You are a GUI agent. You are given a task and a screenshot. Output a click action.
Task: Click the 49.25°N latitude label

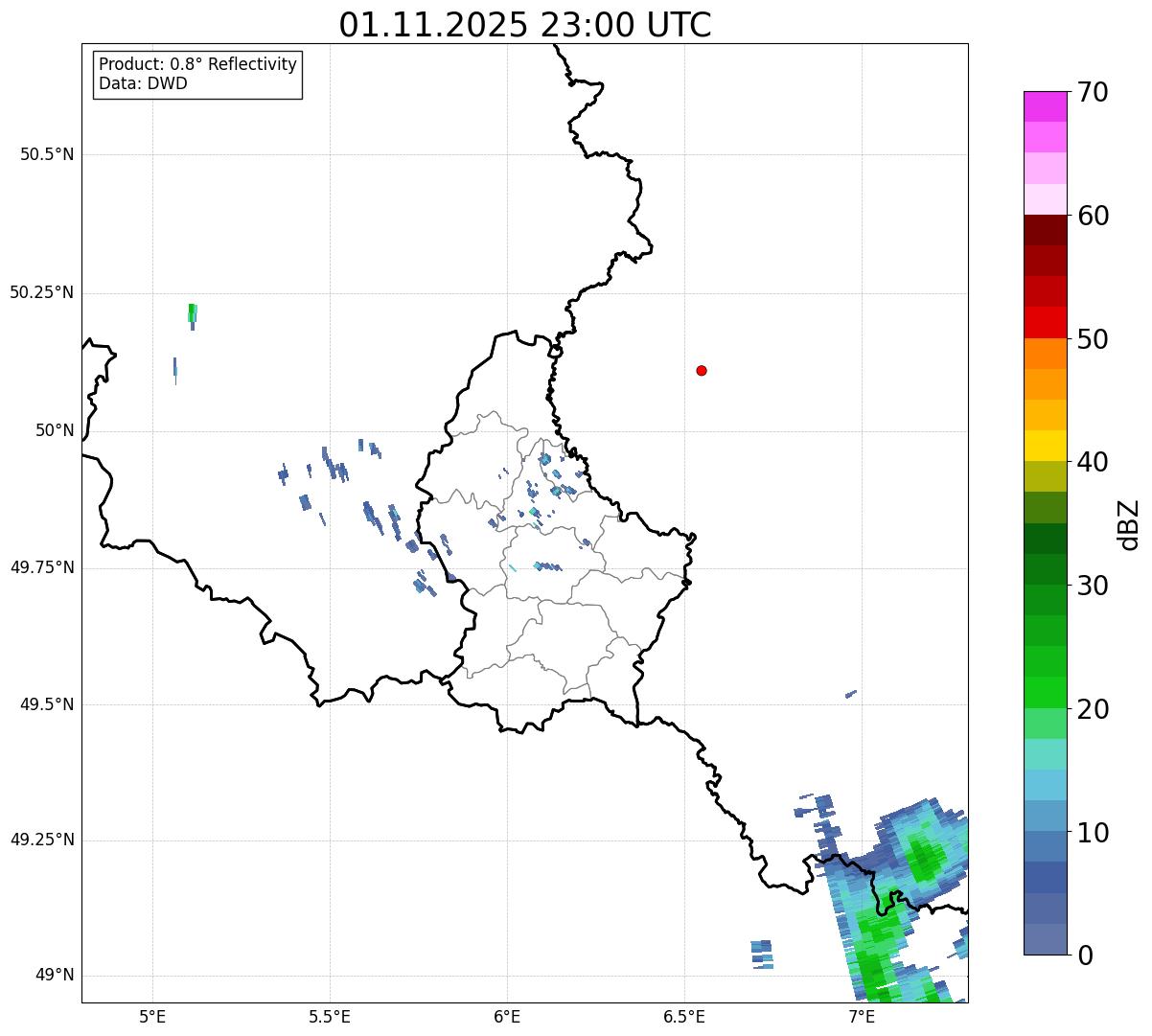[x=41, y=840]
